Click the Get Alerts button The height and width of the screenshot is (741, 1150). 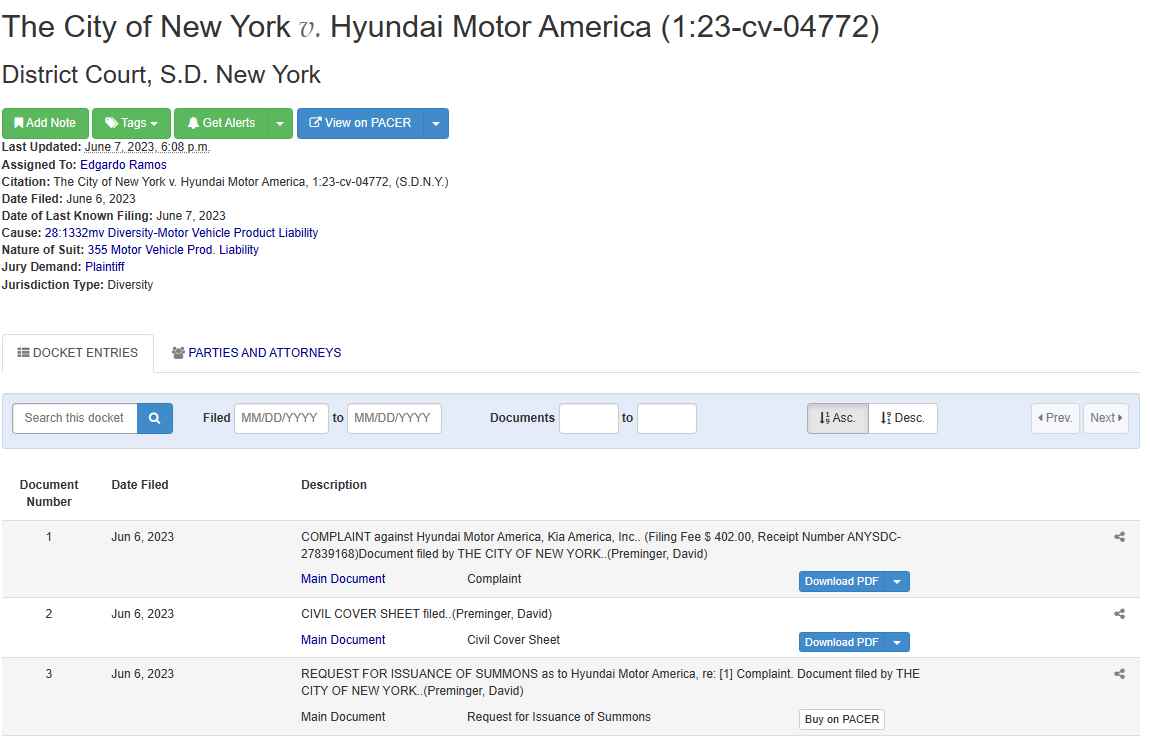tap(221, 123)
